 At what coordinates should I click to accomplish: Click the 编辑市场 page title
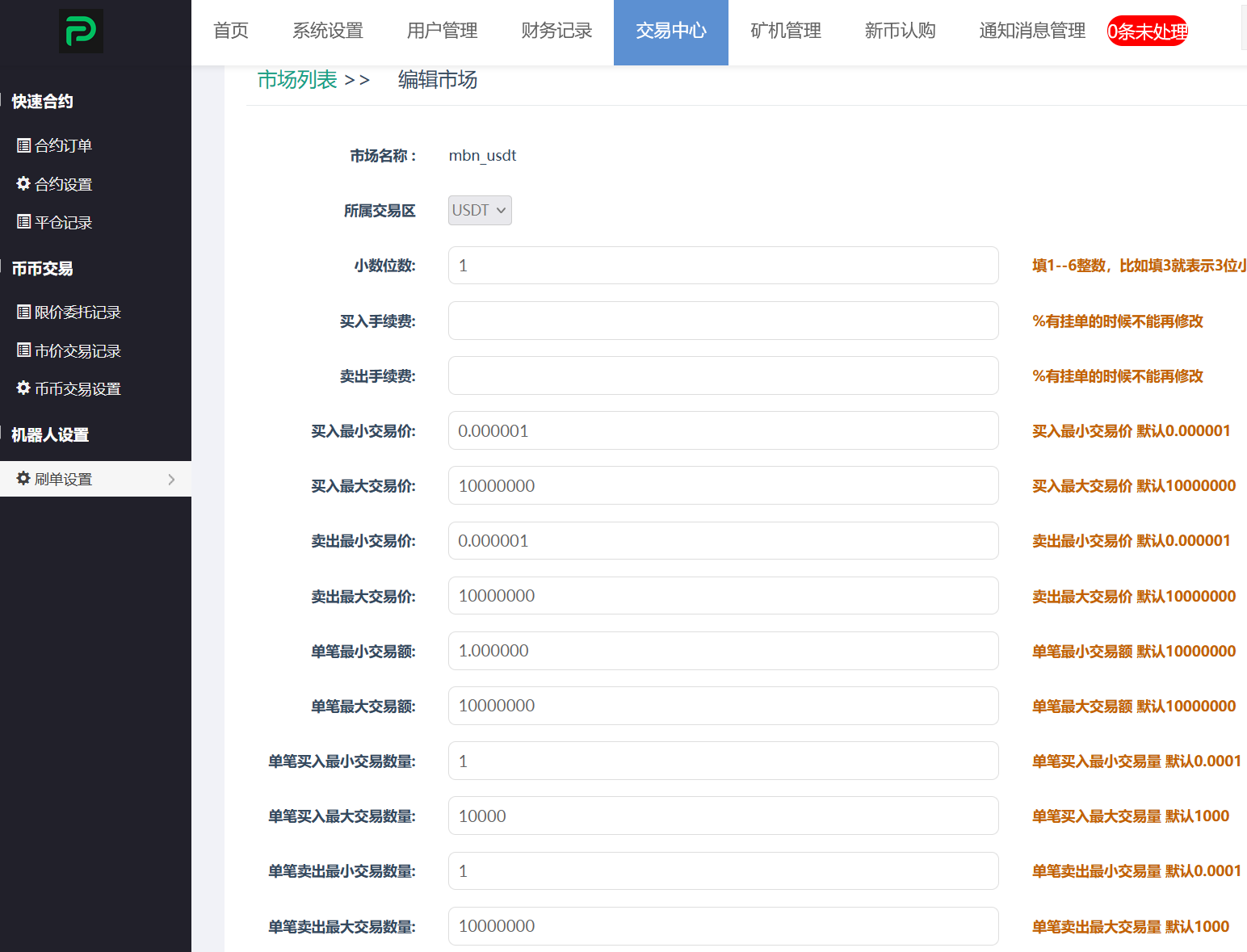tap(437, 80)
